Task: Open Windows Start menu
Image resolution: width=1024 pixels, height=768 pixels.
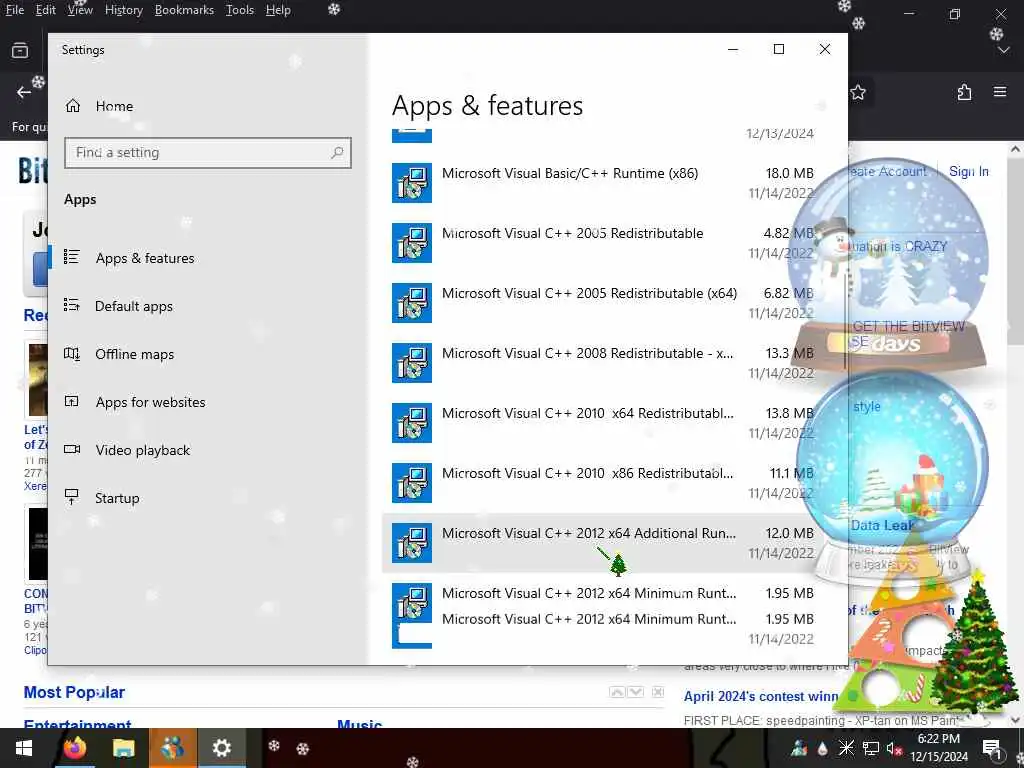Action: tap(24, 748)
